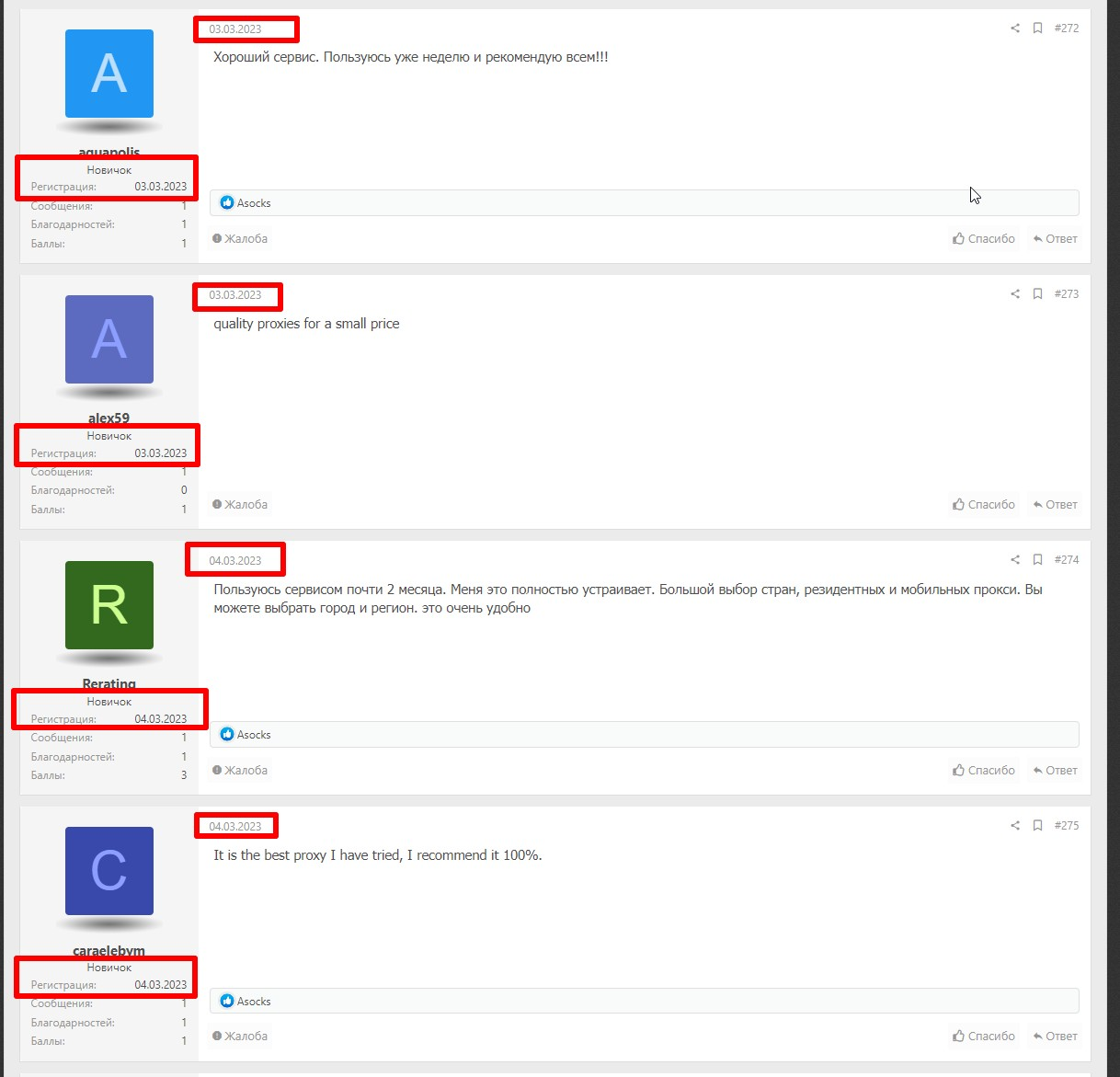Screen dimensions: 1120x1077
Task: Share post #274 via share icon
Action: 1015,560
